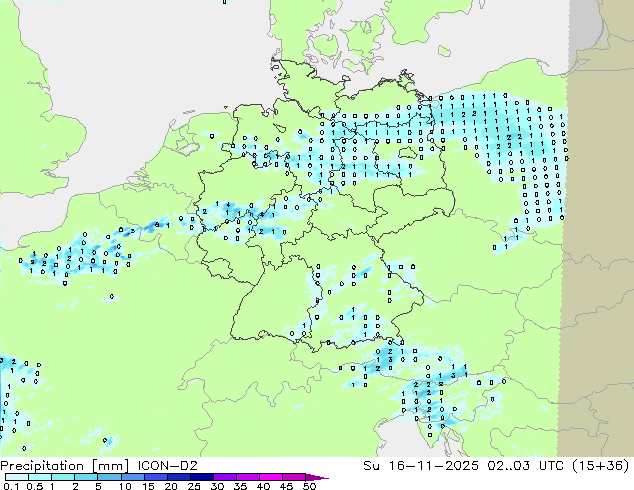The height and width of the screenshot is (490, 634).
Task: Select the 45–50 mm legend color swatch
Action: click(x=294, y=477)
